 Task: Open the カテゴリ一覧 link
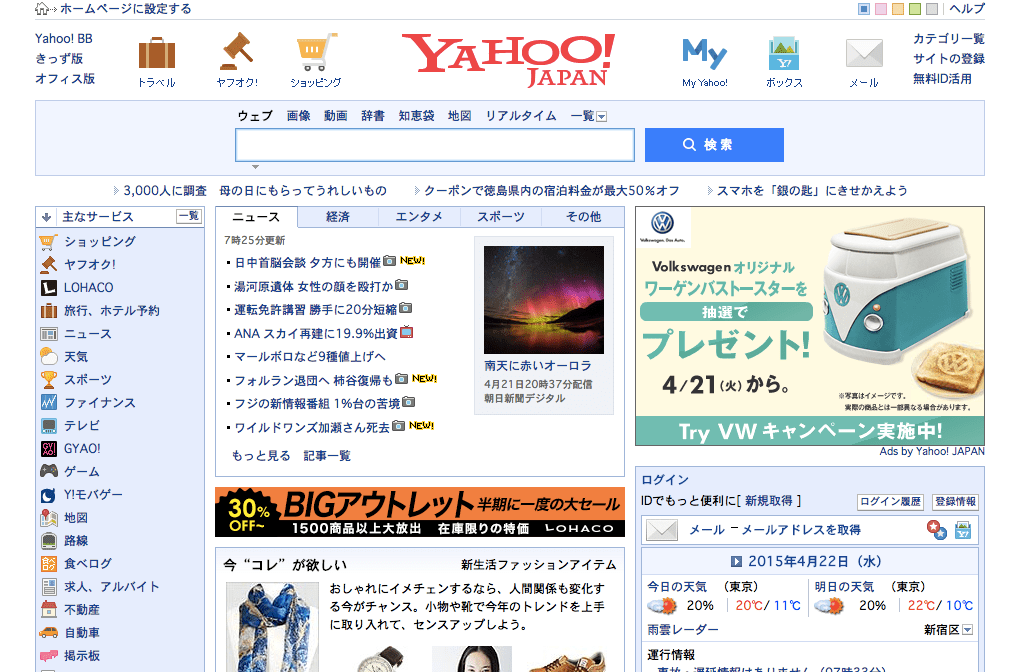pos(949,38)
